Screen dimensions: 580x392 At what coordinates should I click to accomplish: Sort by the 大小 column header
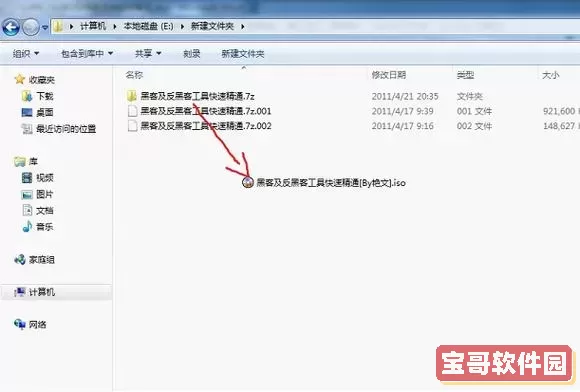(x=550, y=75)
